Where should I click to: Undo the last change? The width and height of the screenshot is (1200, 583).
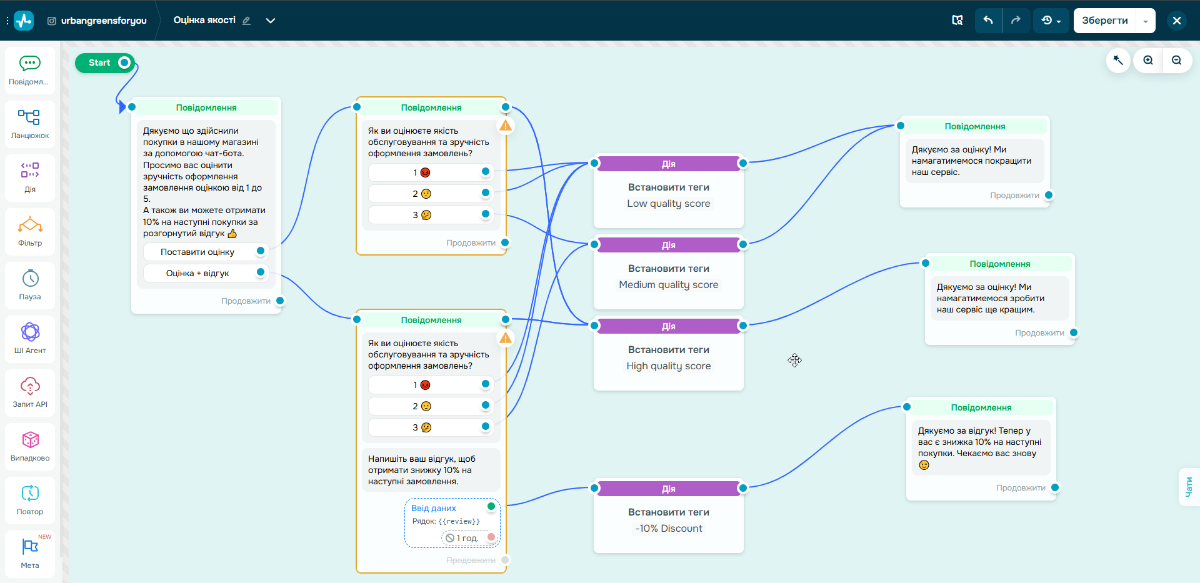[x=988, y=20]
